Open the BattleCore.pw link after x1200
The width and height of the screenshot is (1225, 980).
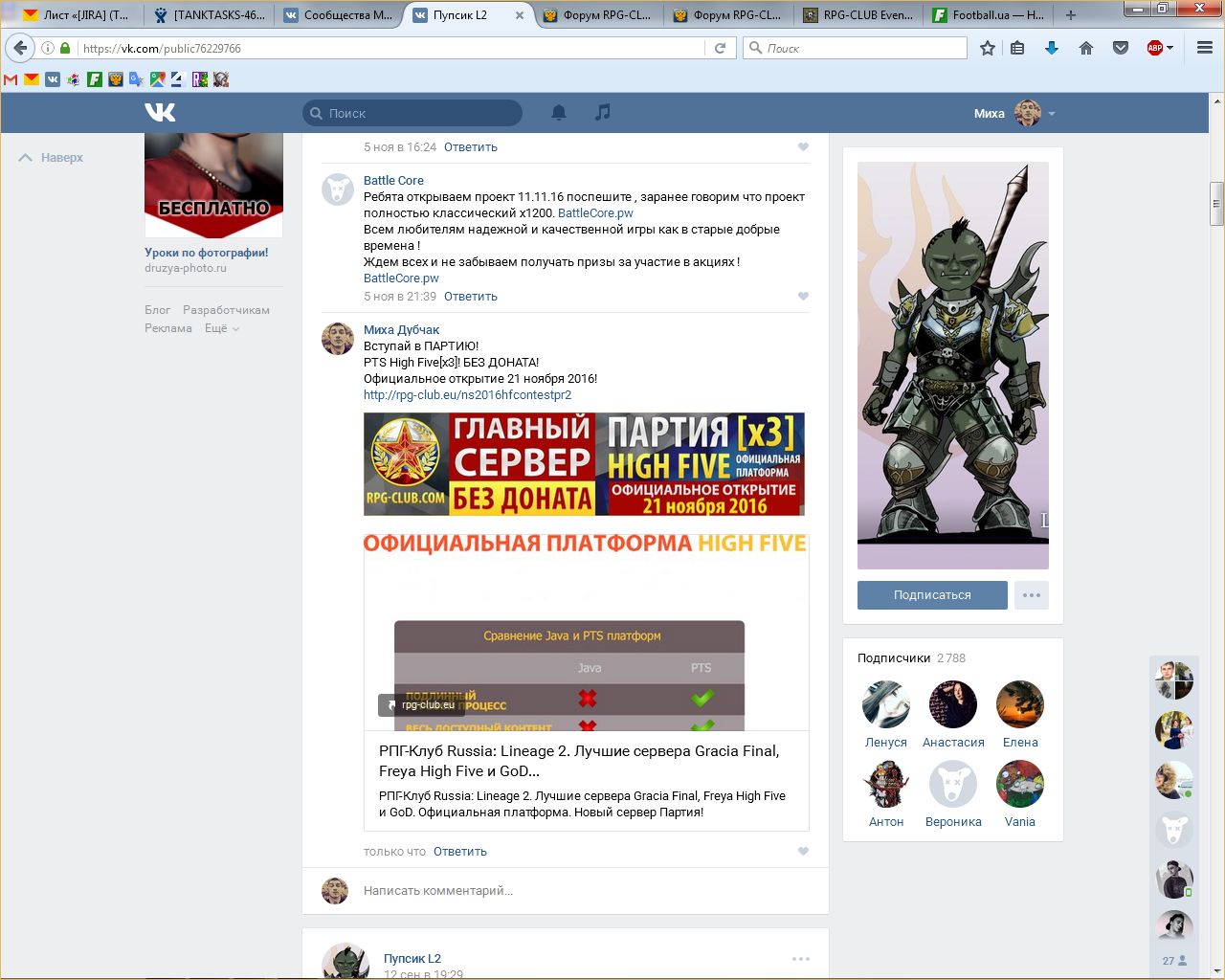point(595,213)
